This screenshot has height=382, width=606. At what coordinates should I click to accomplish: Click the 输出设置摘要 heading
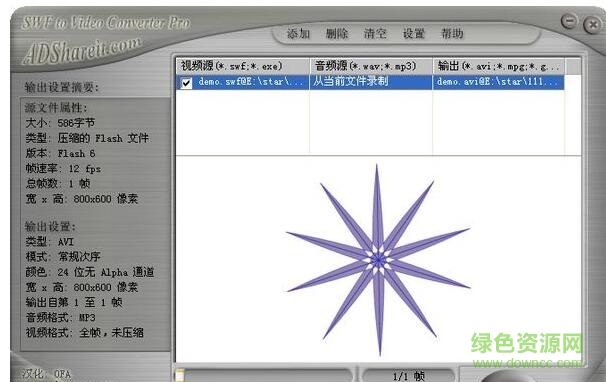coord(61,87)
